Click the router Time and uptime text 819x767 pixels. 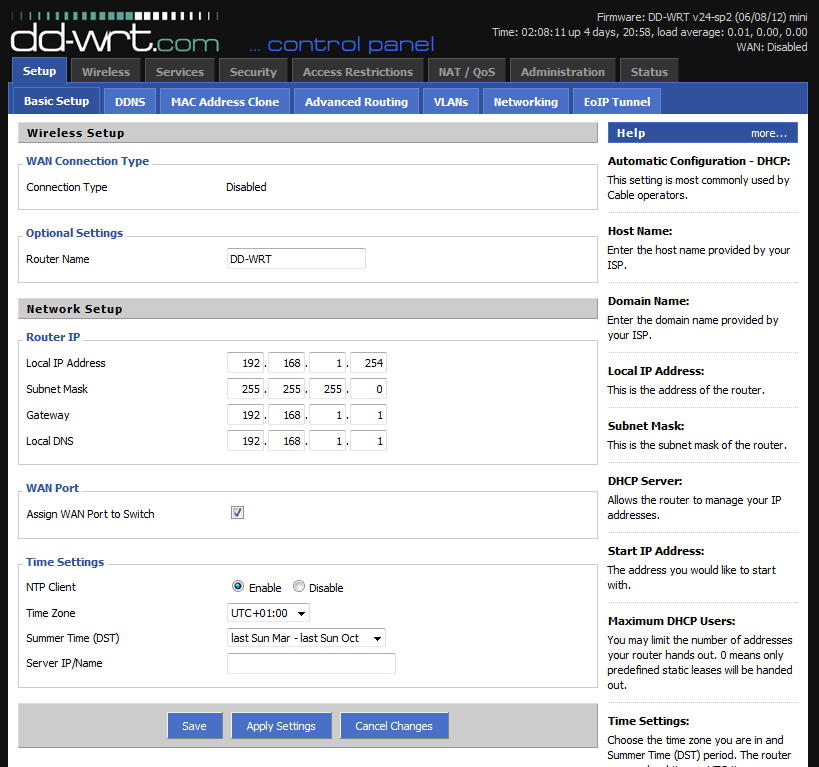[650, 32]
